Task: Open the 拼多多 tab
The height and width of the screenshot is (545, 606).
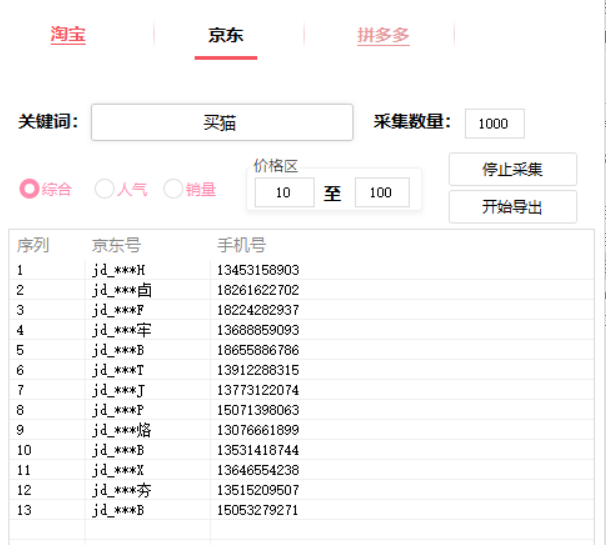Action: point(383,36)
